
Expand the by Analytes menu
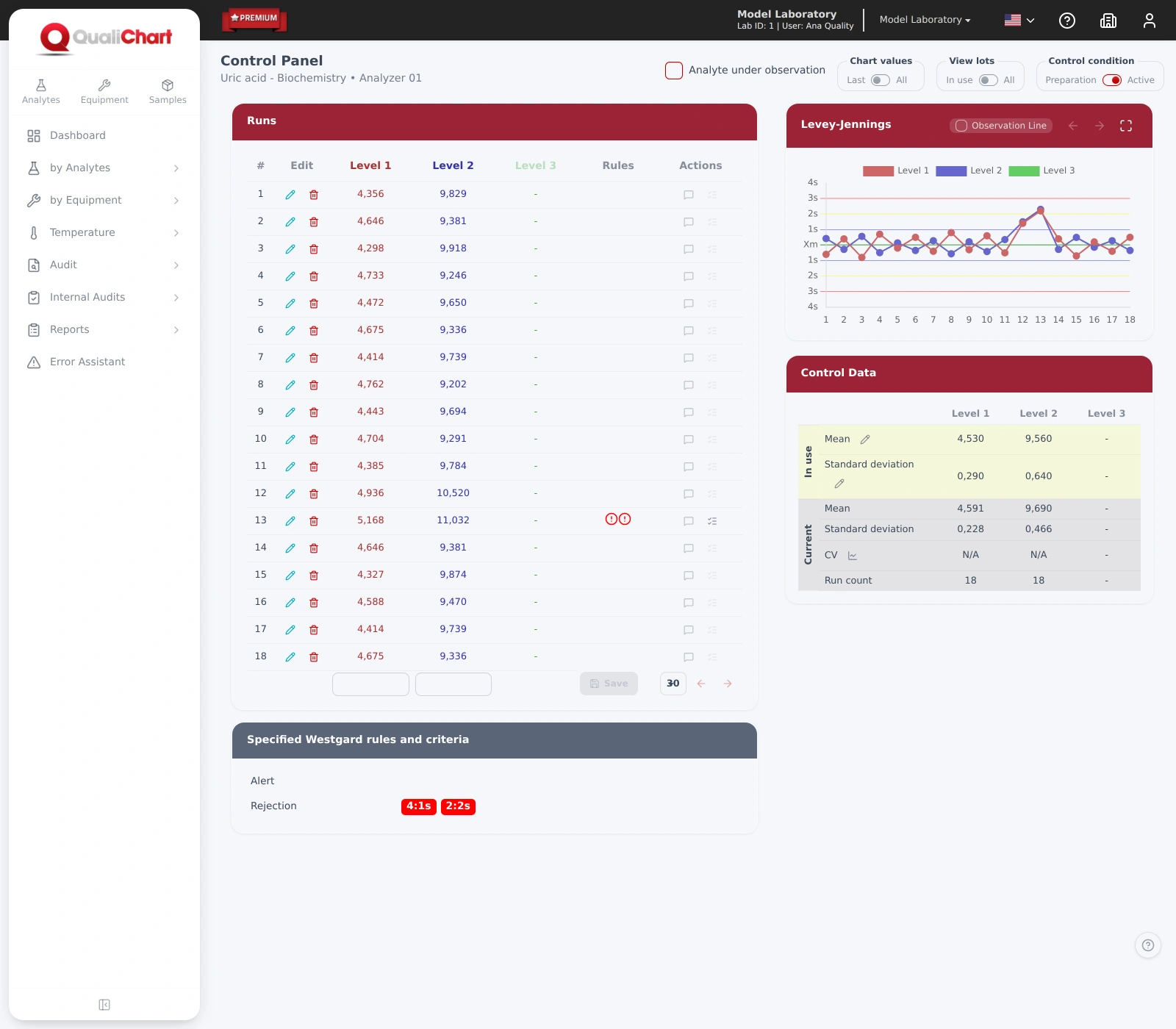click(x=104, y=168)
